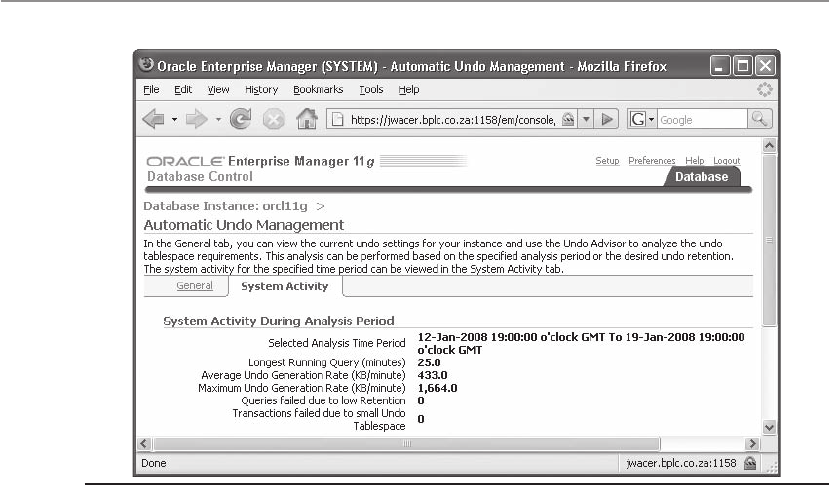This screenshot has height=485, width=829.
Task: Click the Longest Running Query value 25.0
Action: (x=429, y=363)
